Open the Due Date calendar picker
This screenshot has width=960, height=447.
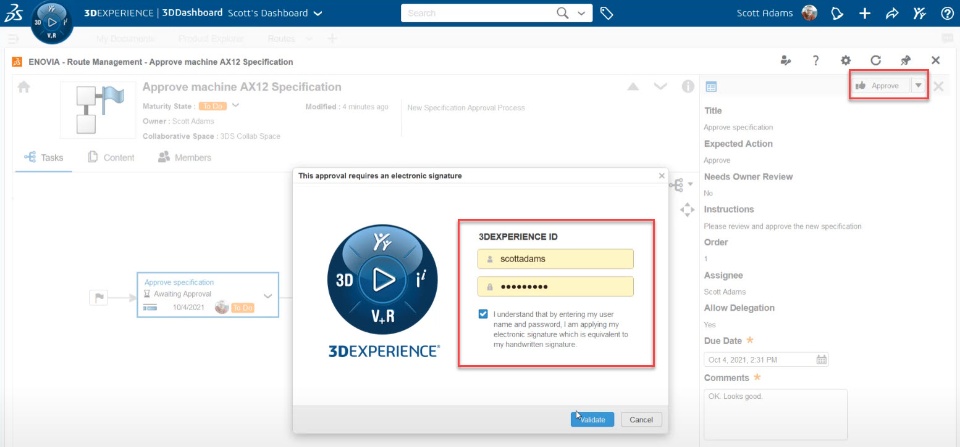pyautogui.click(x=822, y=359)
